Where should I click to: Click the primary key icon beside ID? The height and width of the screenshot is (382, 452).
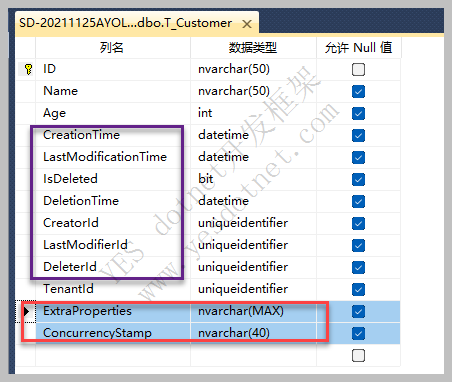pyautogui.click(x=28, y=69)
